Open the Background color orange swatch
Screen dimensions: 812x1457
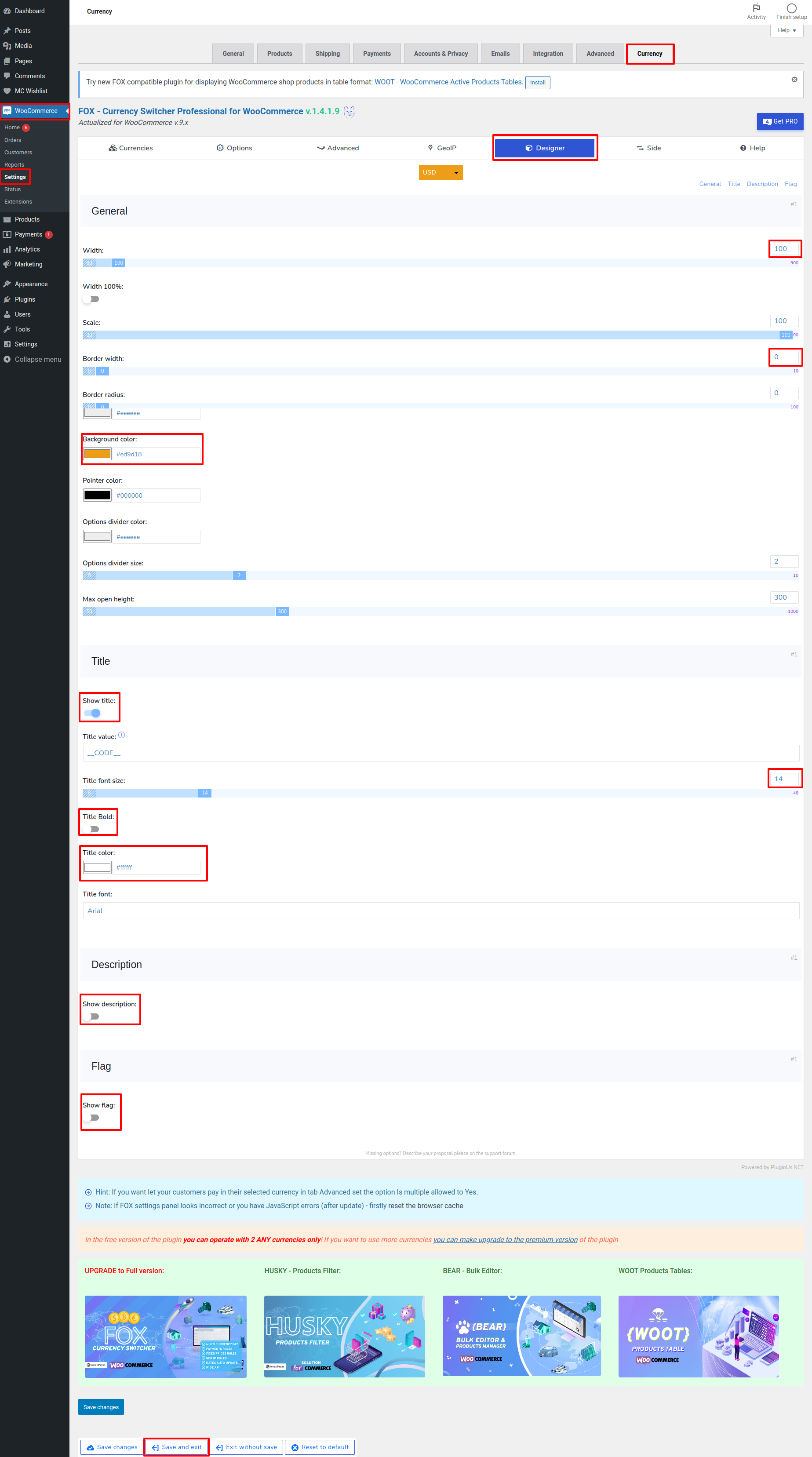click(97, 454)
